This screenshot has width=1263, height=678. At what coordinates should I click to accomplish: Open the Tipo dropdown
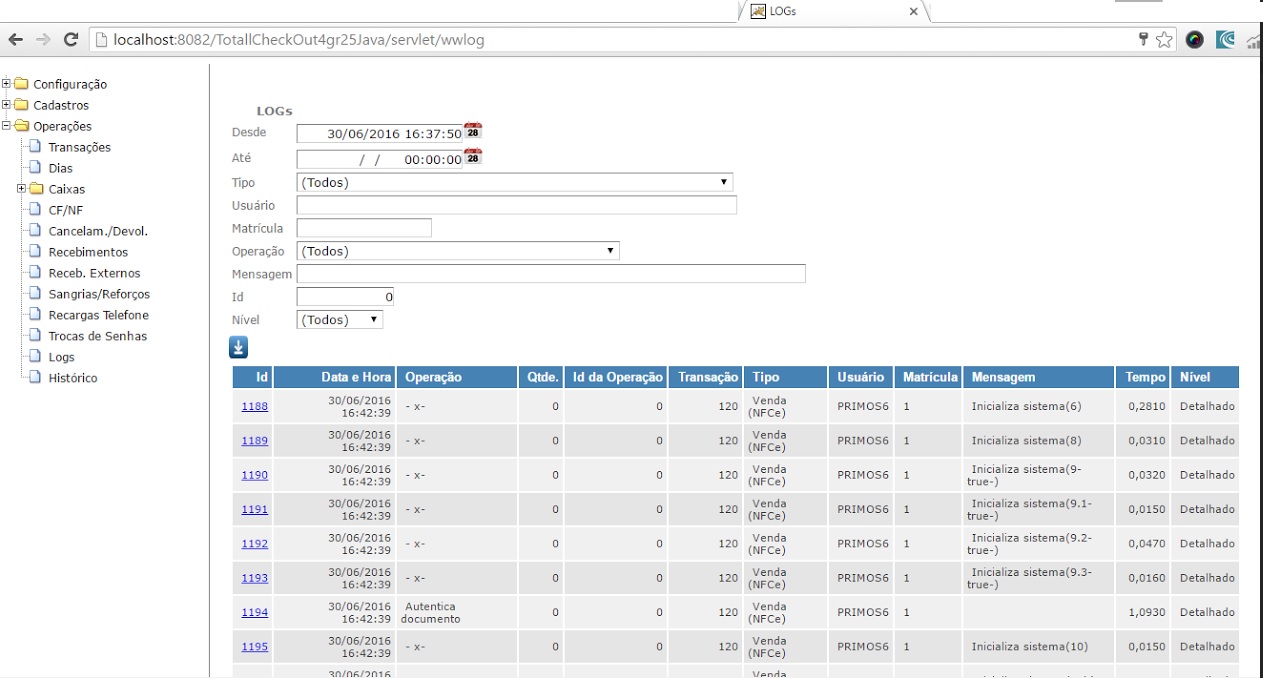click(x=515, y=183)
